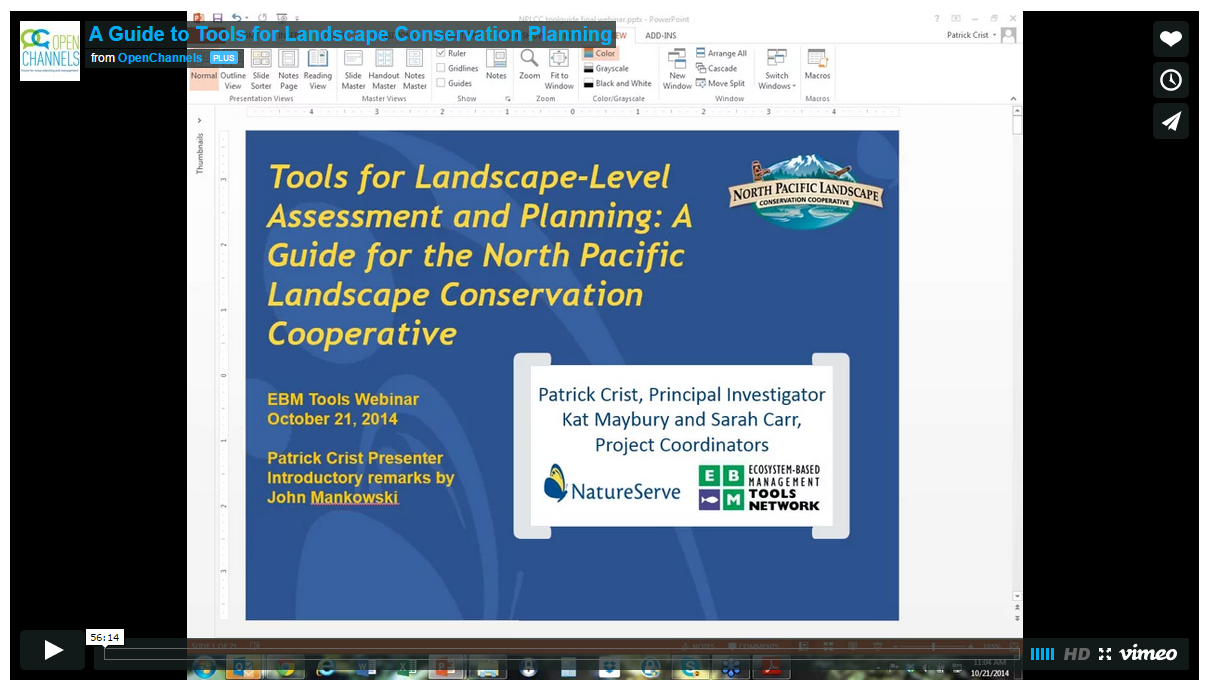Image resolution: width=1211 pixels, height=691 pixels.
Task: Open Slide Sorter view
Action: click(x=261, y=68)
